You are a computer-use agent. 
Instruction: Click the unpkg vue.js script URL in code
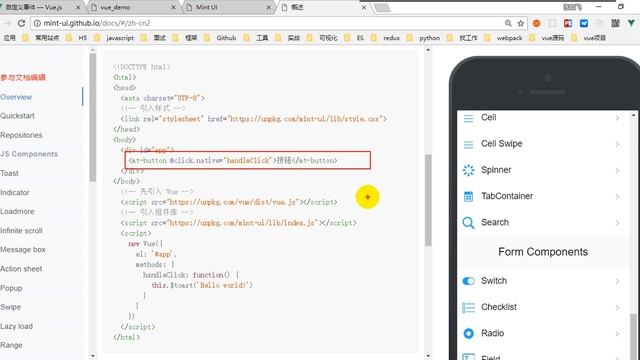coord(233,202)
